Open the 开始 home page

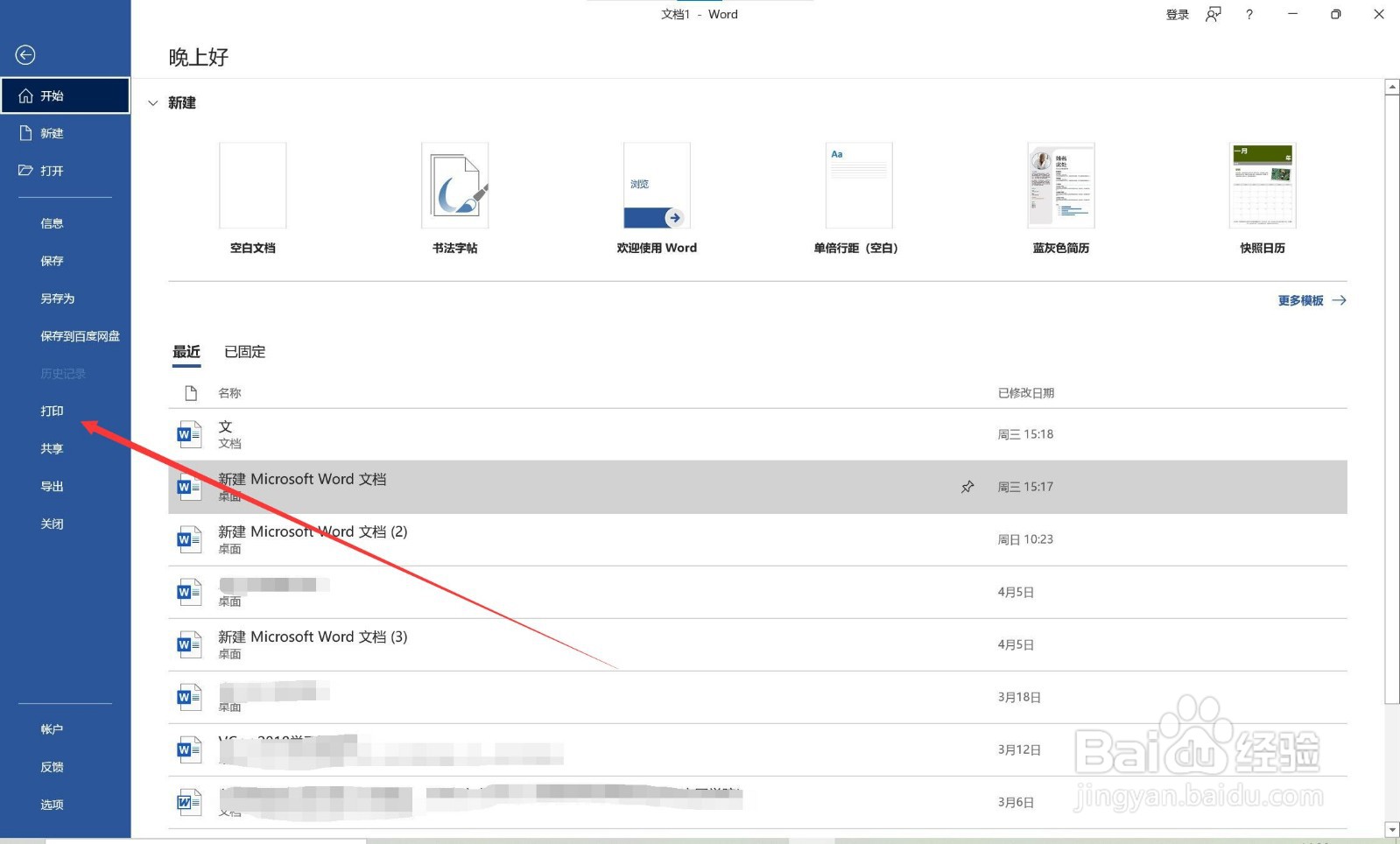click(x=66, y=95)
